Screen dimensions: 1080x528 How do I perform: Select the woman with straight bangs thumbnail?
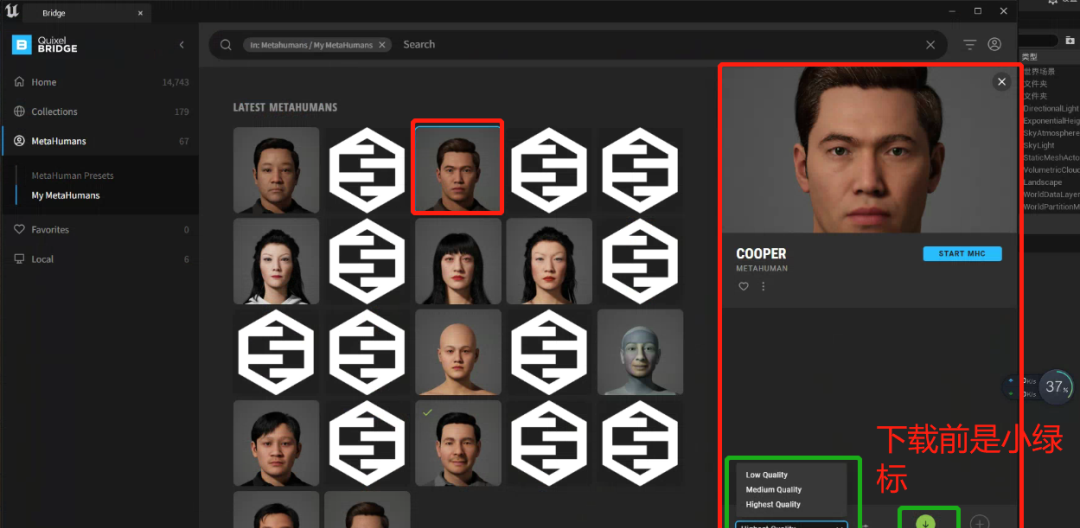(458, 261)
